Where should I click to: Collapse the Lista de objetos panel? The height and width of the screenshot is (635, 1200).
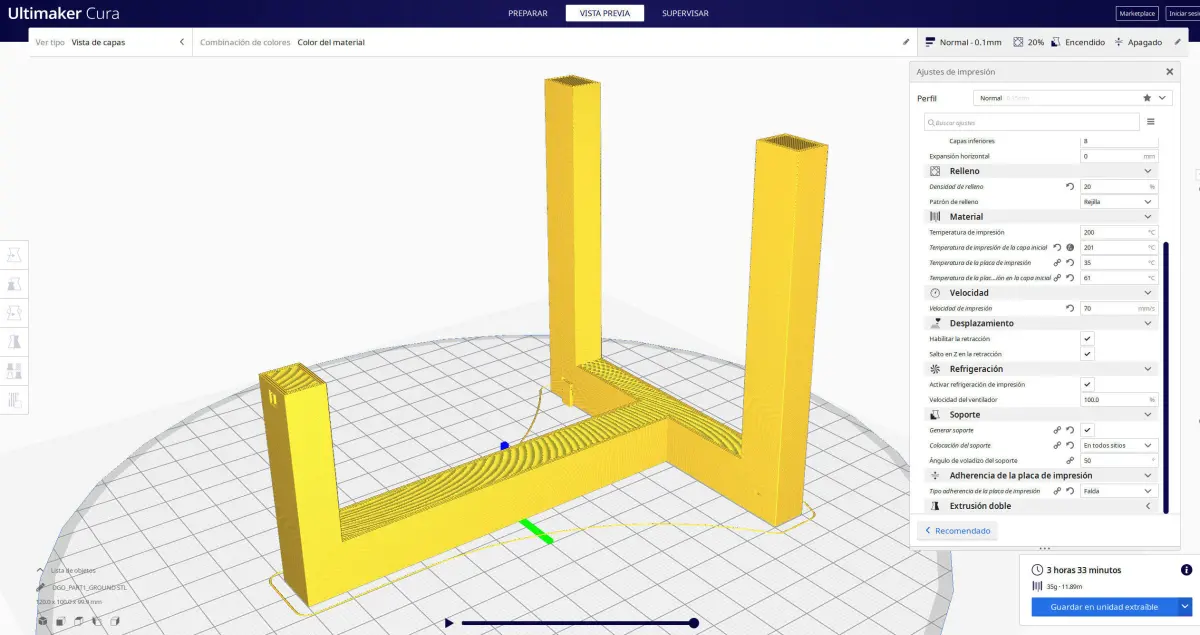[41, 569]
